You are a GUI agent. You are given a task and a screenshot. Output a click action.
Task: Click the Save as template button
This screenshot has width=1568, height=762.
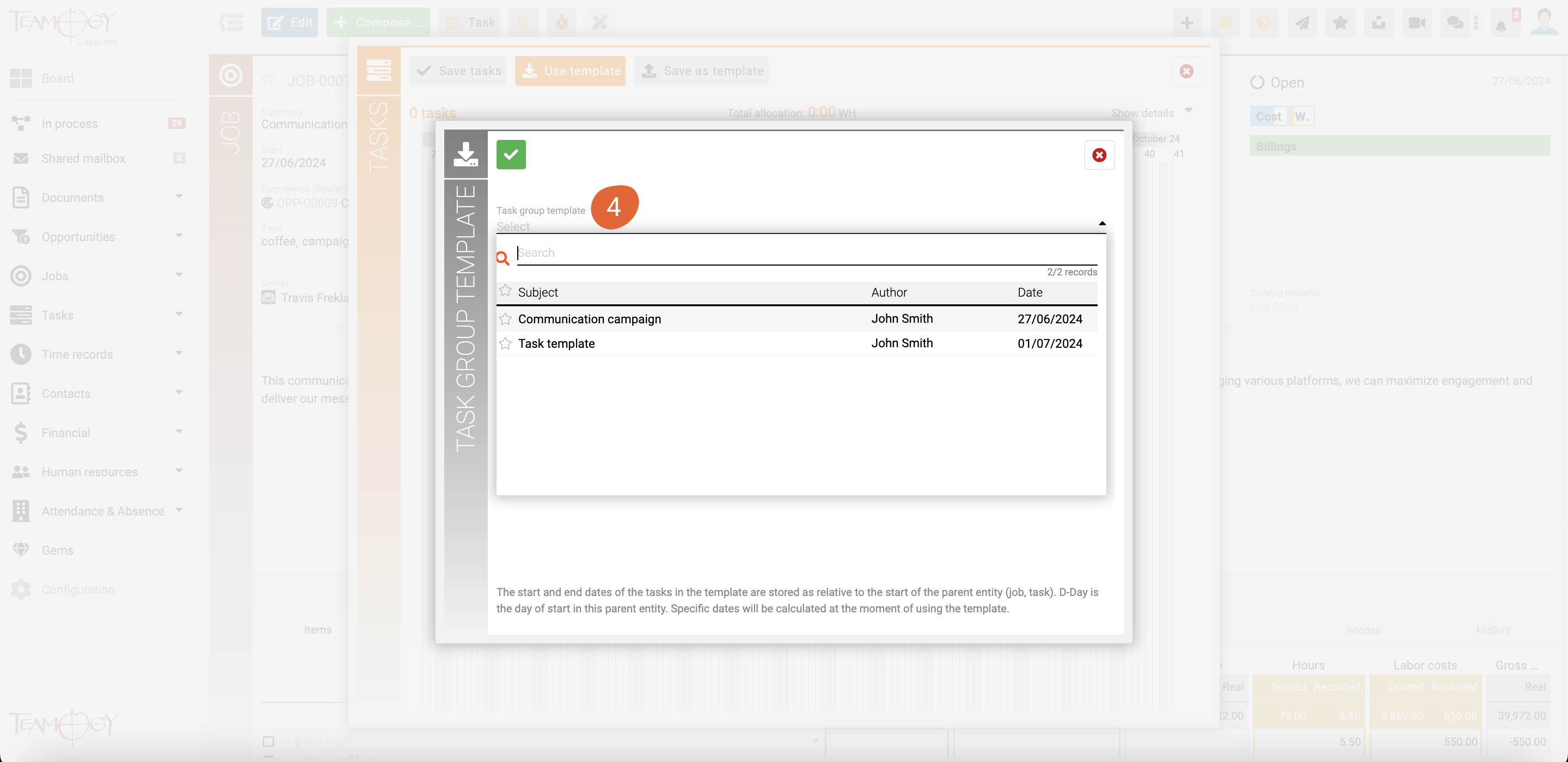tap(702, 71)
